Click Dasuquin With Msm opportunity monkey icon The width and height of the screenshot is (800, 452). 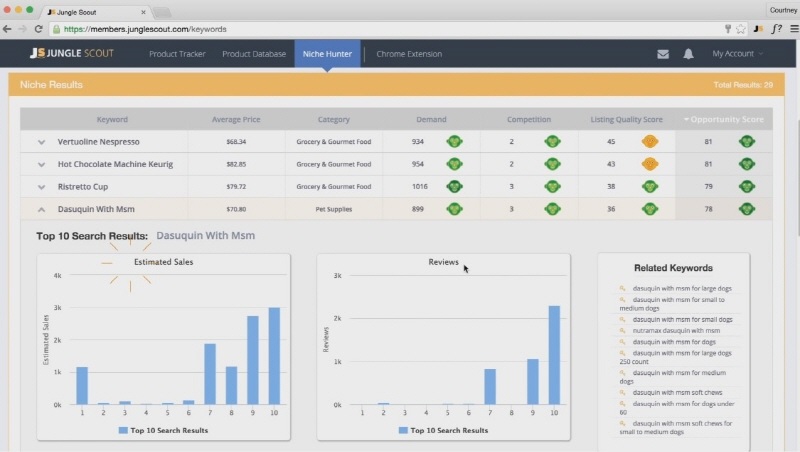747,209
